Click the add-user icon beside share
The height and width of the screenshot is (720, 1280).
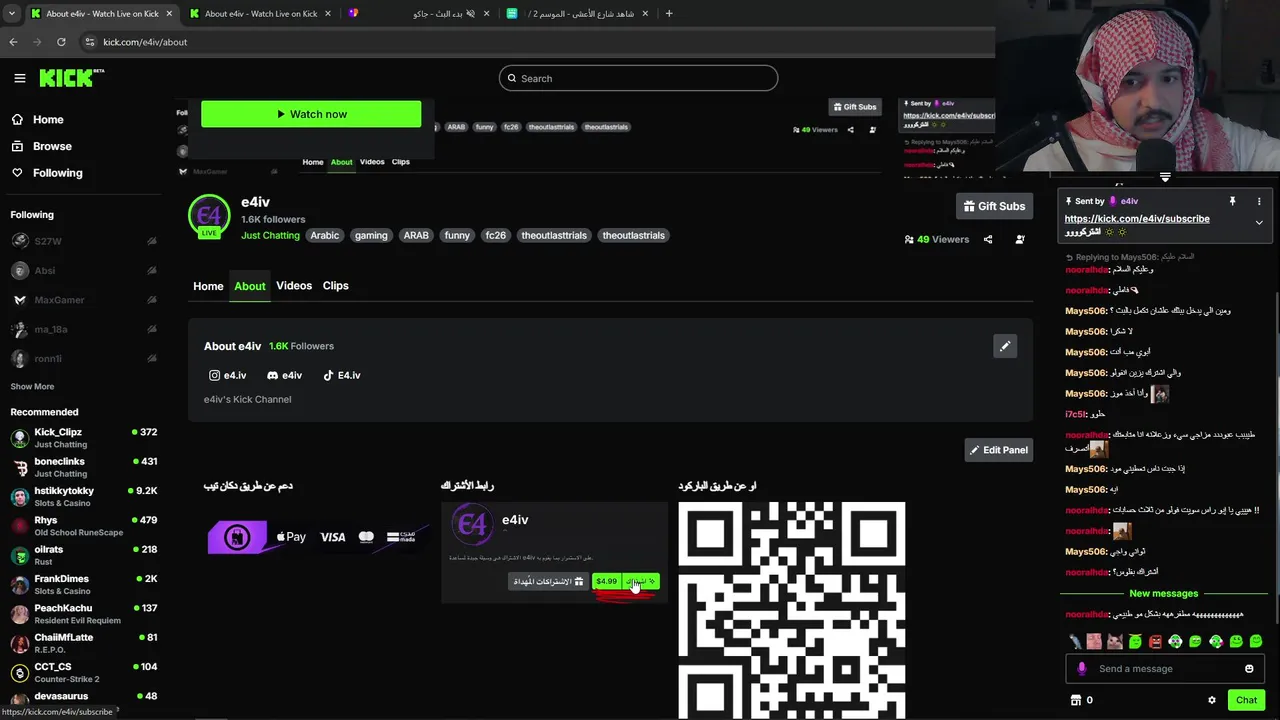[x=1020, y=240]
